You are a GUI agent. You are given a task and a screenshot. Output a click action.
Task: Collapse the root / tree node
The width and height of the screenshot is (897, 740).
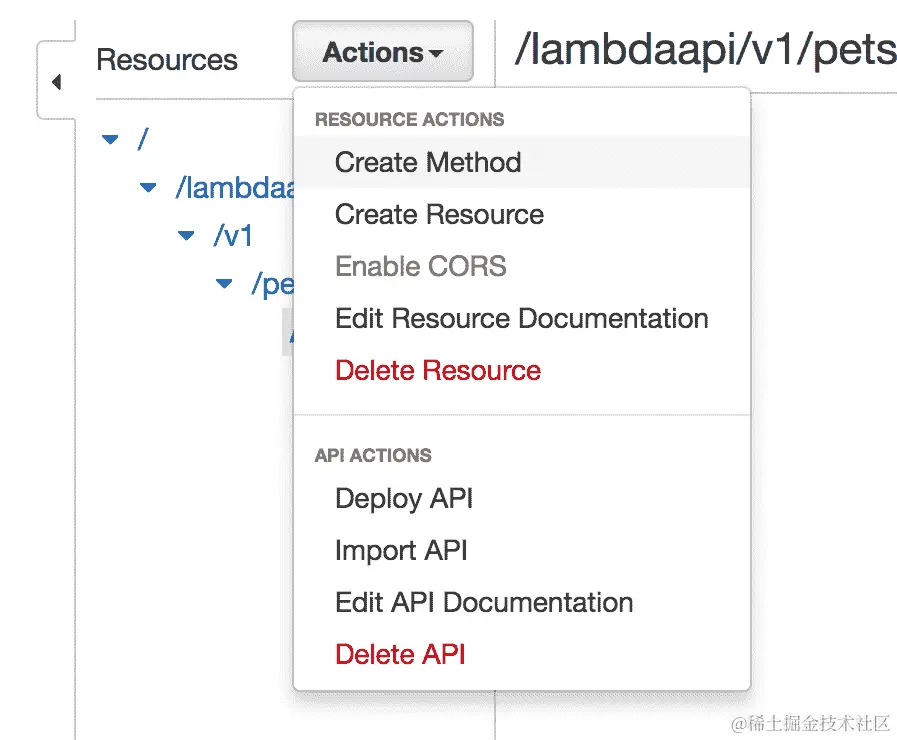(x=110, y=139)
